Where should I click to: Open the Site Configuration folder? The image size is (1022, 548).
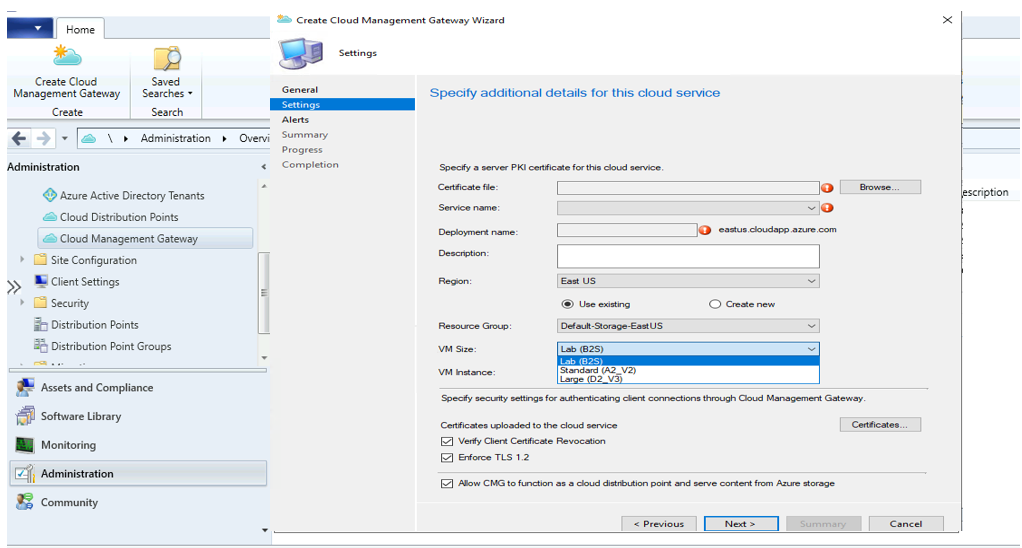tap(85, 260)
